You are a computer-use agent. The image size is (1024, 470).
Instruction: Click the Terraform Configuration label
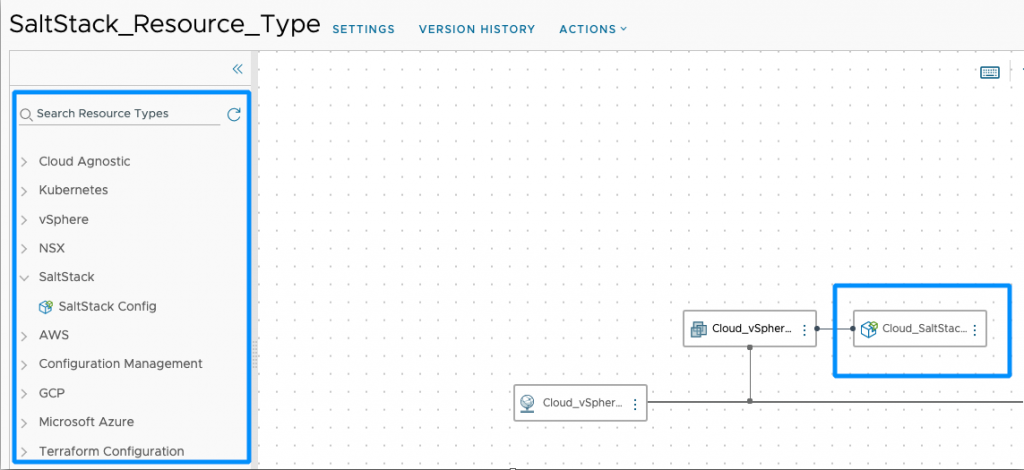[111, 451]
